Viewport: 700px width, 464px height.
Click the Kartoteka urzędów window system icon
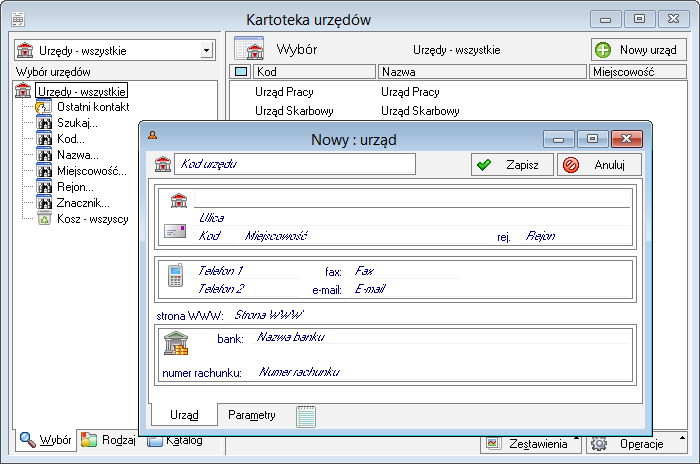point(18,19)
